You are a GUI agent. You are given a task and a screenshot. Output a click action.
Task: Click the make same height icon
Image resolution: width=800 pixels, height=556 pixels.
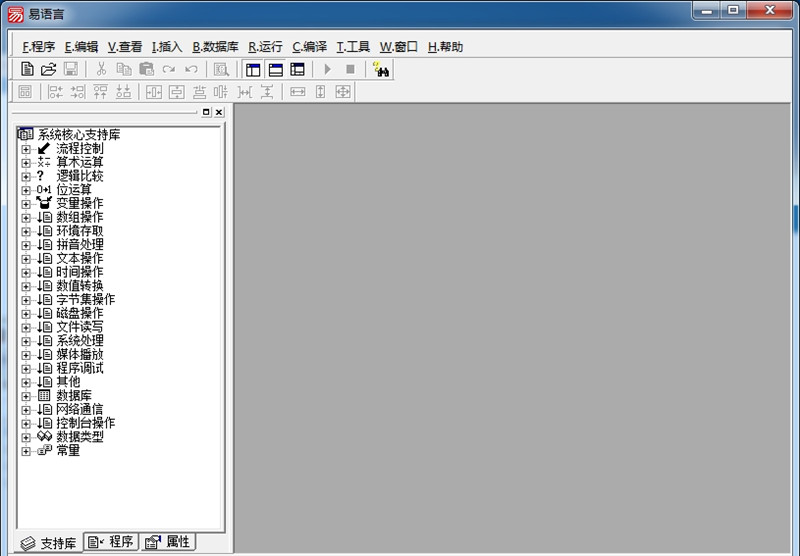click(x=320, y=92)
